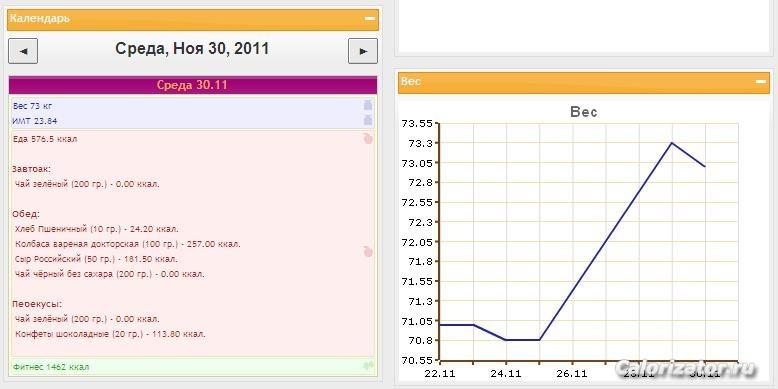
Task: Go to the next day in calendar
Action: [363, 51]
